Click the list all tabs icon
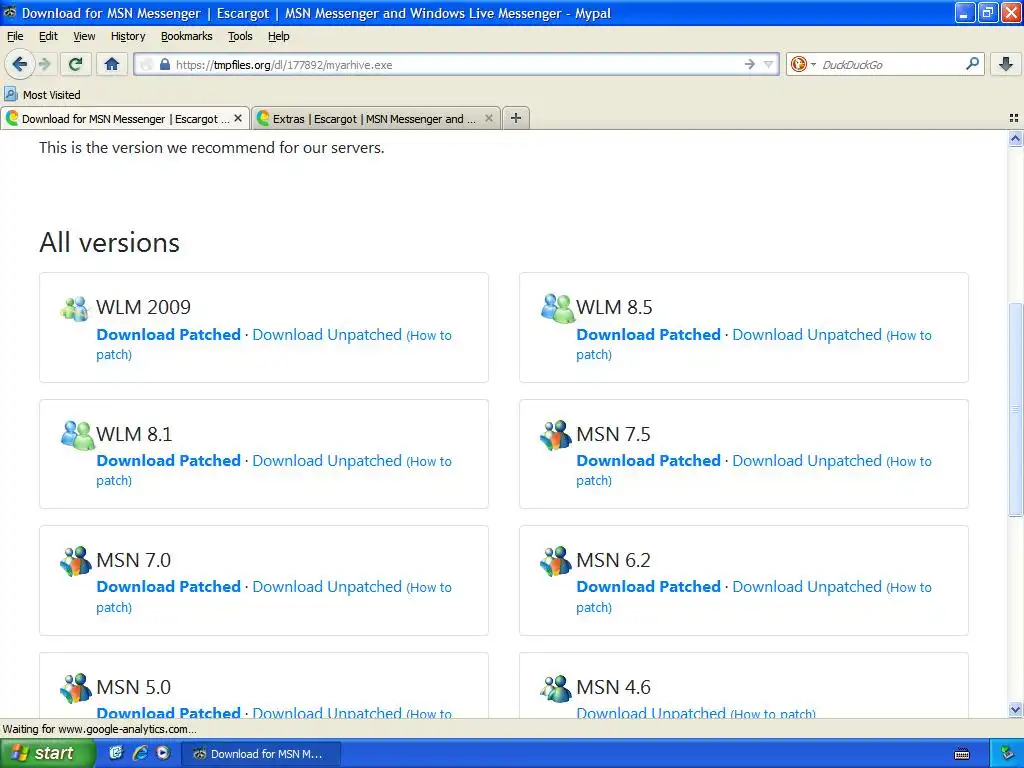The width and height of the screenshot is (1024, 768). click(x=1014, y=118)
